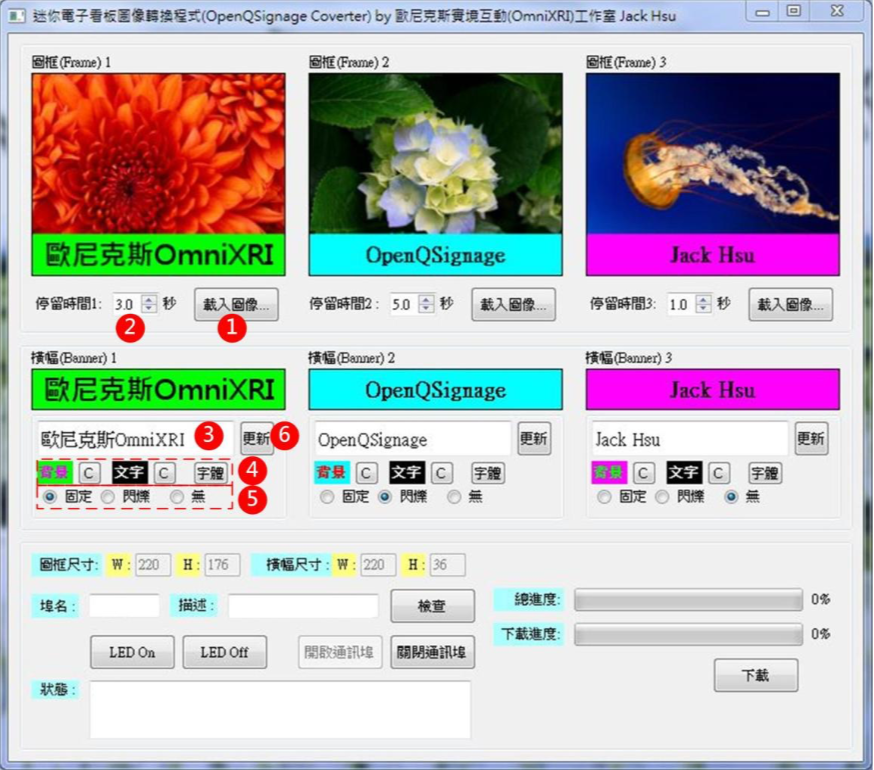874x770 pixels.
Task: Load image for Frame 1
Action: pos(236,304)
